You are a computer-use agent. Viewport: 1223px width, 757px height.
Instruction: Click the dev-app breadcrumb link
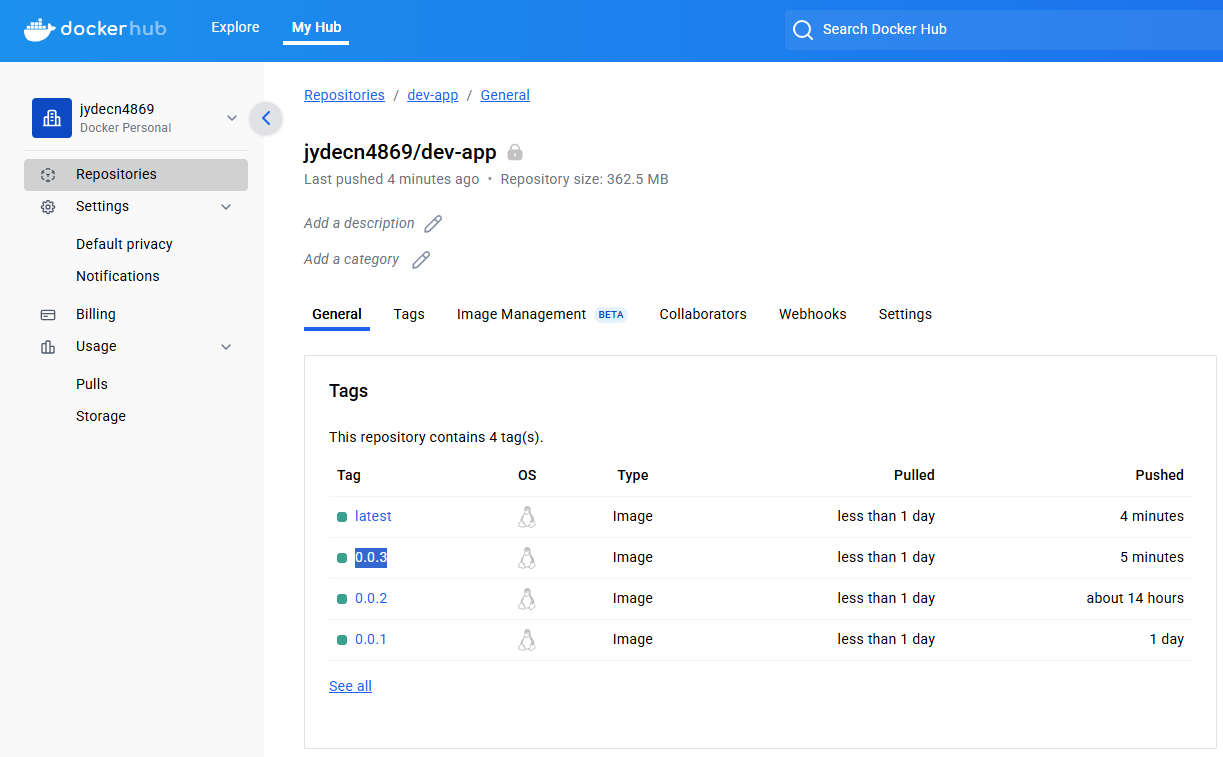(x=433, y=95)
